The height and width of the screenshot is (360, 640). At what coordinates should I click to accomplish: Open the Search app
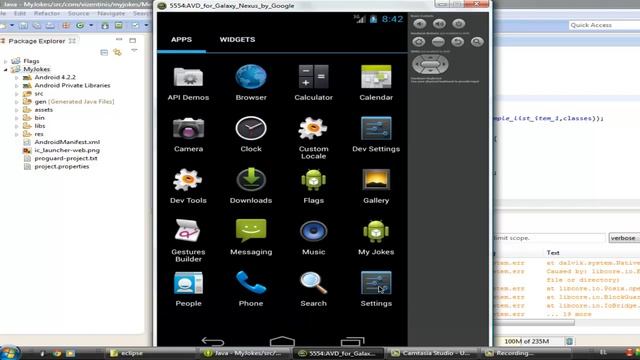[313, 289]
